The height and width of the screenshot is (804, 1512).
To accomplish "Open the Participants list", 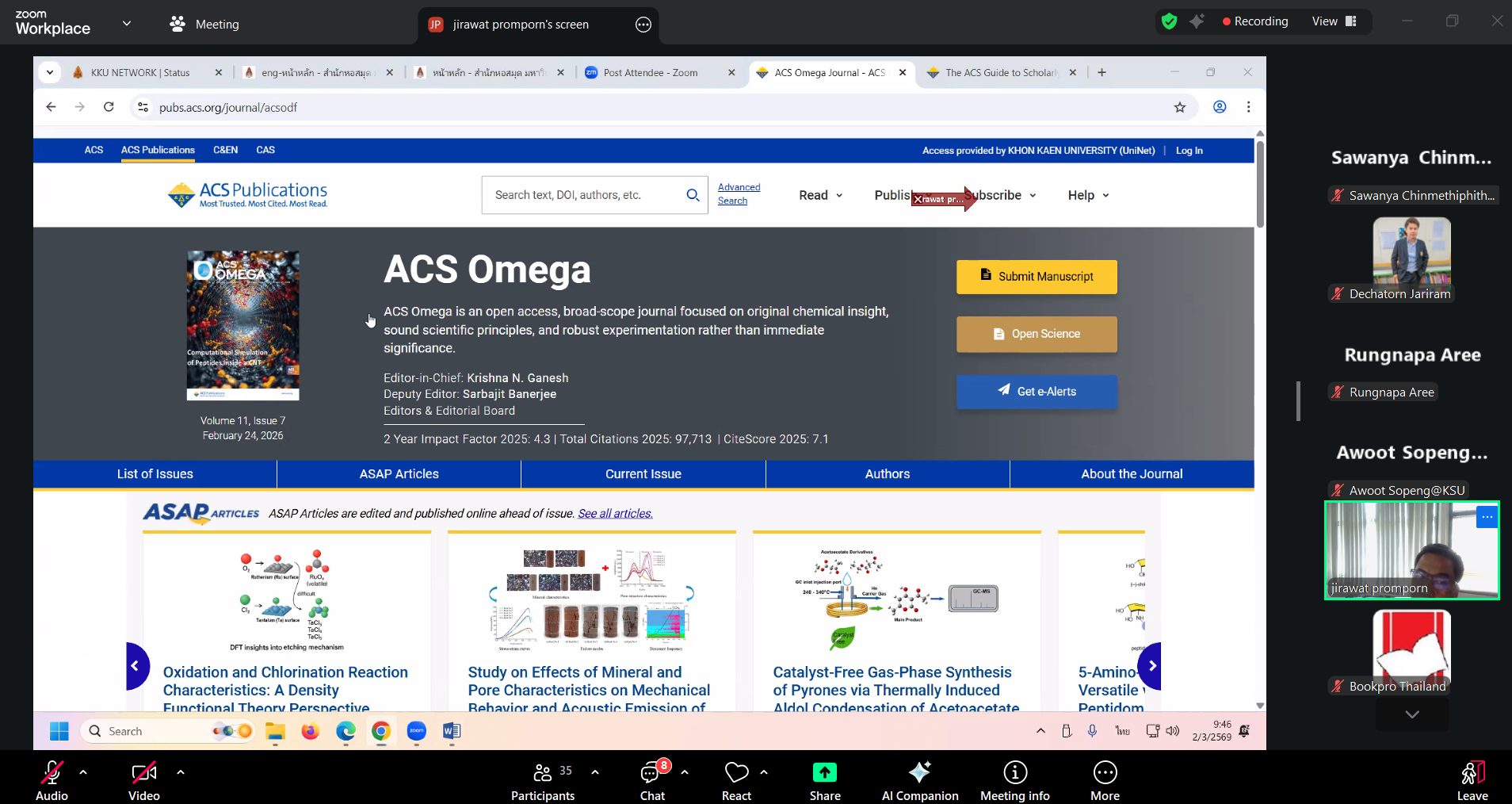I will tap(543, 773).
